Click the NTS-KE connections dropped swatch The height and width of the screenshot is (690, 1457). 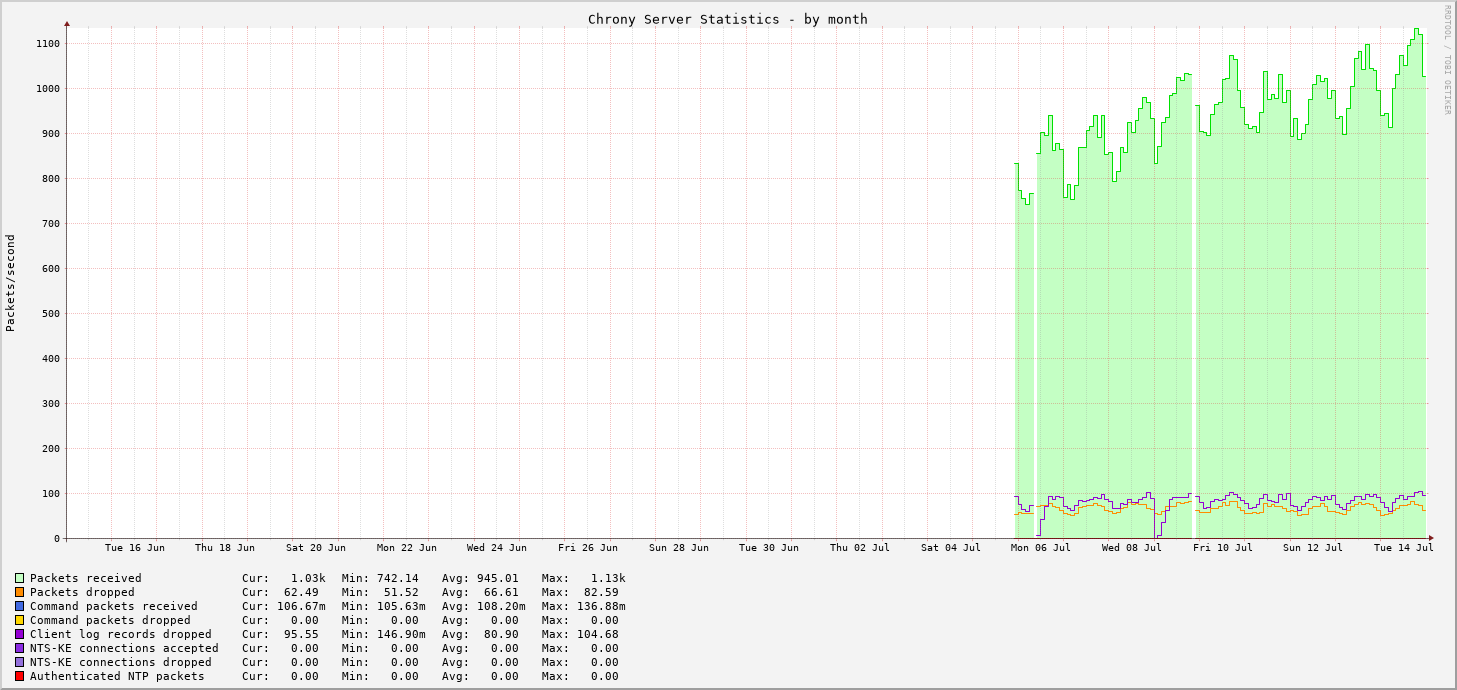[19, 662]
